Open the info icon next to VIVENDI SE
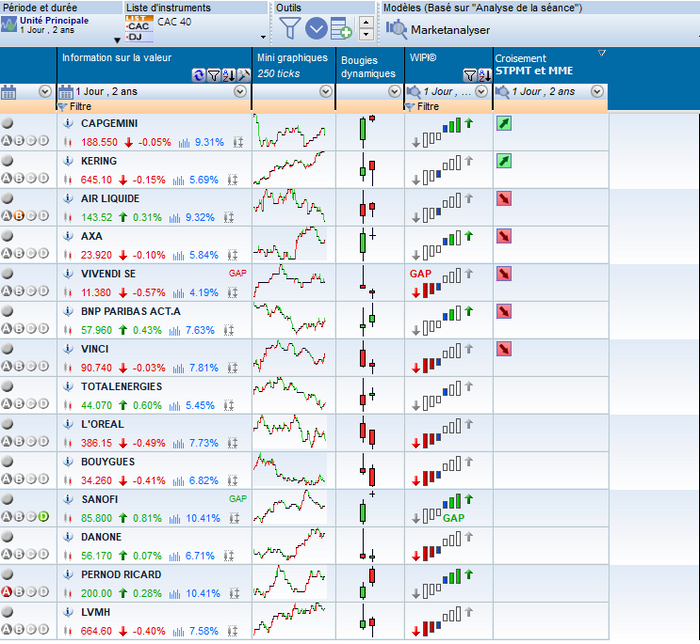Image resolution: width=700 pixels, height=644 pixels. [68, 274]
